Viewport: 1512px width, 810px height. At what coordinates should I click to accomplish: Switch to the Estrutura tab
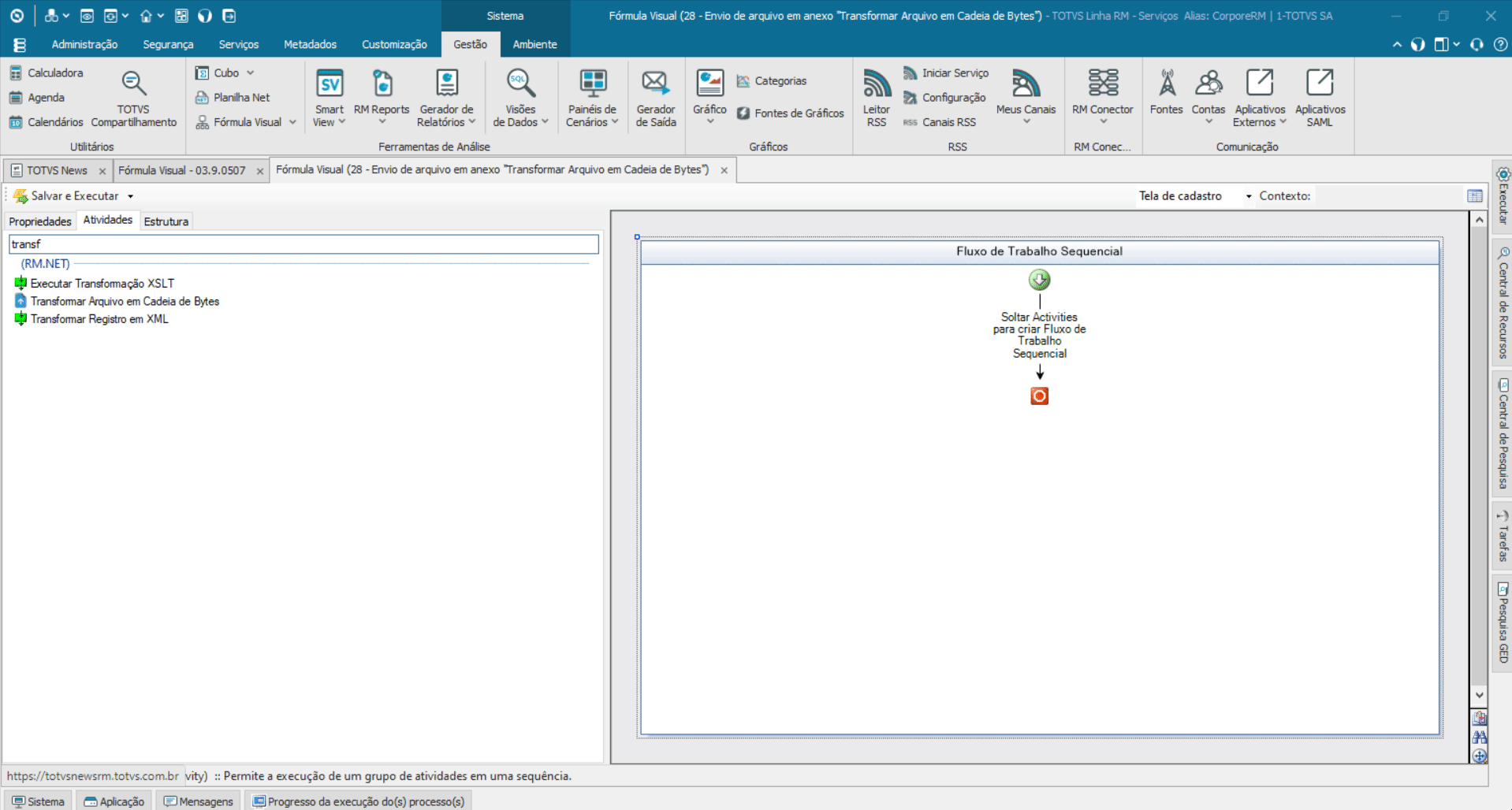[166, 221]
